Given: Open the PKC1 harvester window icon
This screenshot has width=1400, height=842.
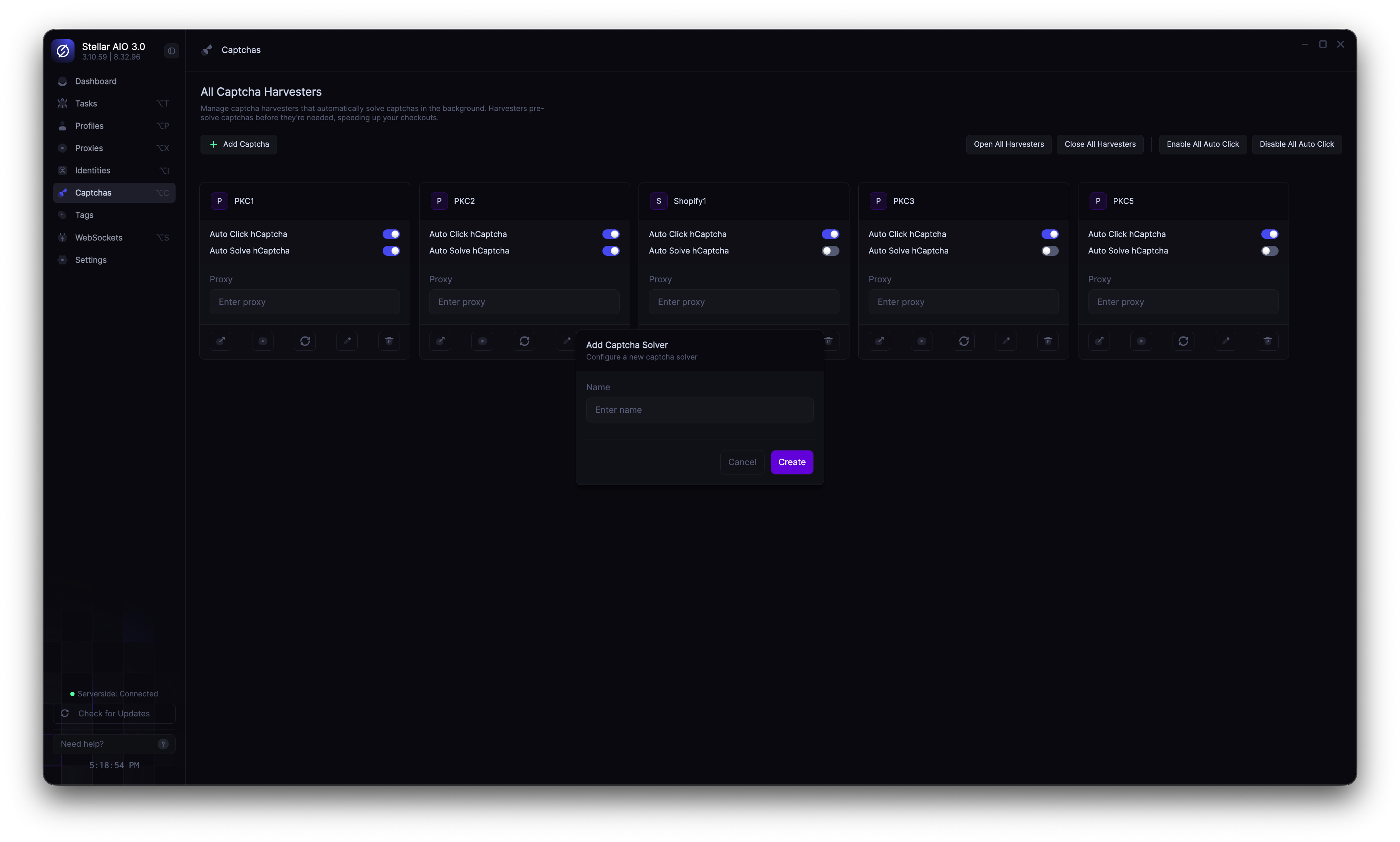Looking at the screenshot, I should pos(220,341).
